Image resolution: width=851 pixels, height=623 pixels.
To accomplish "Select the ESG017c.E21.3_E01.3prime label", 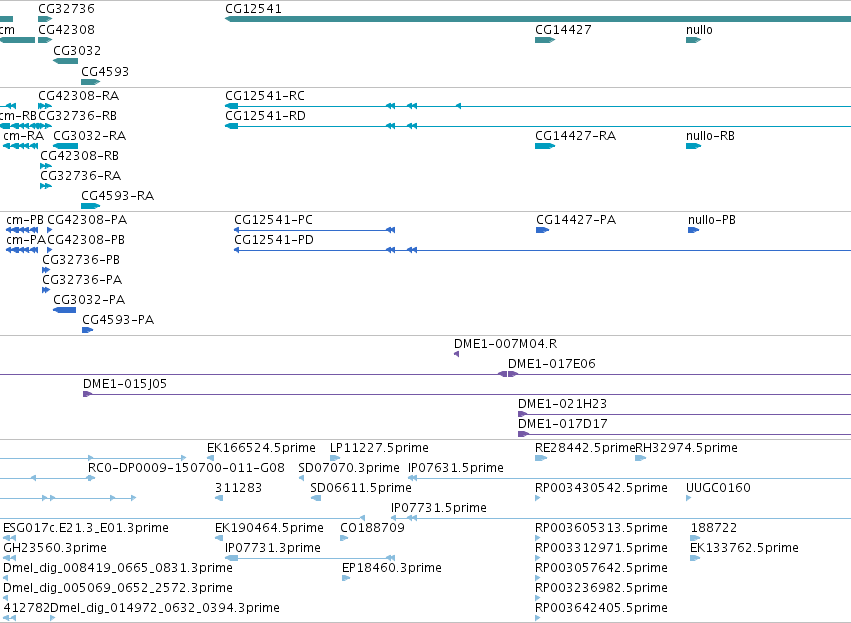I will click(86, 528).
